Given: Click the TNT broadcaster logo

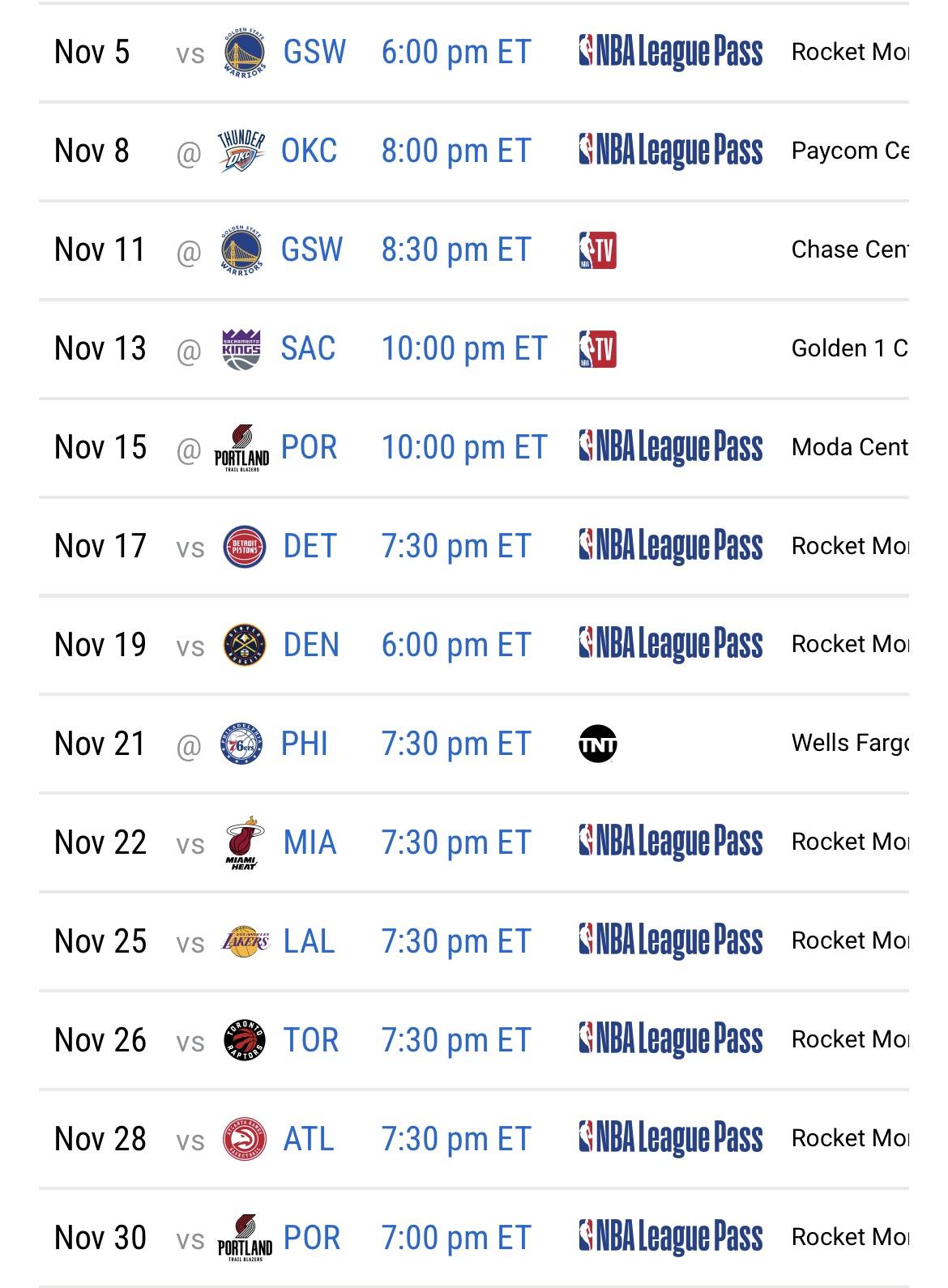Looking at the screenshot, I should (598, 744).
